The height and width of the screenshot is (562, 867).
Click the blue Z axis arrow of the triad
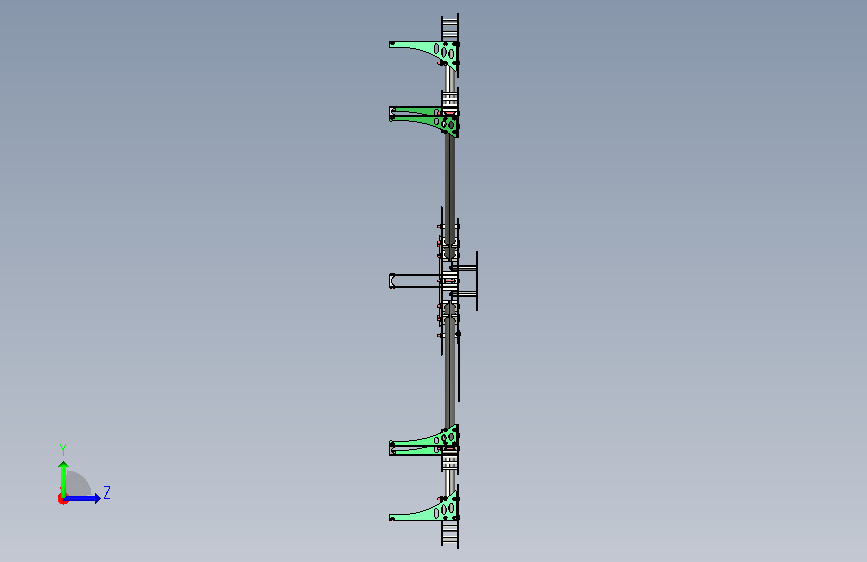(83, 498)
